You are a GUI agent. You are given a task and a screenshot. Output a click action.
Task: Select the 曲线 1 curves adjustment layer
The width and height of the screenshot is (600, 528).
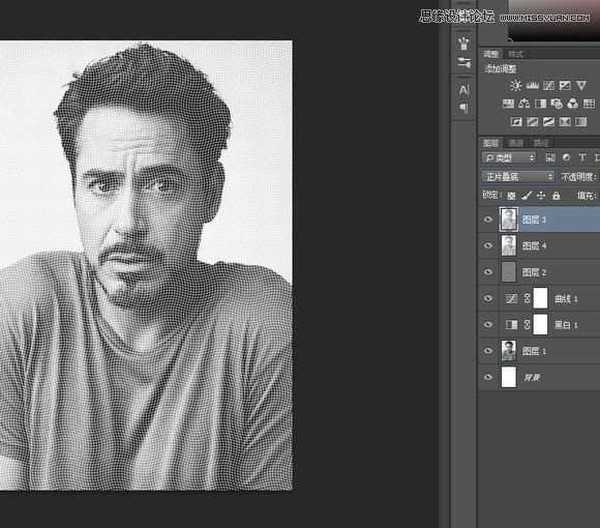[570, 298]
